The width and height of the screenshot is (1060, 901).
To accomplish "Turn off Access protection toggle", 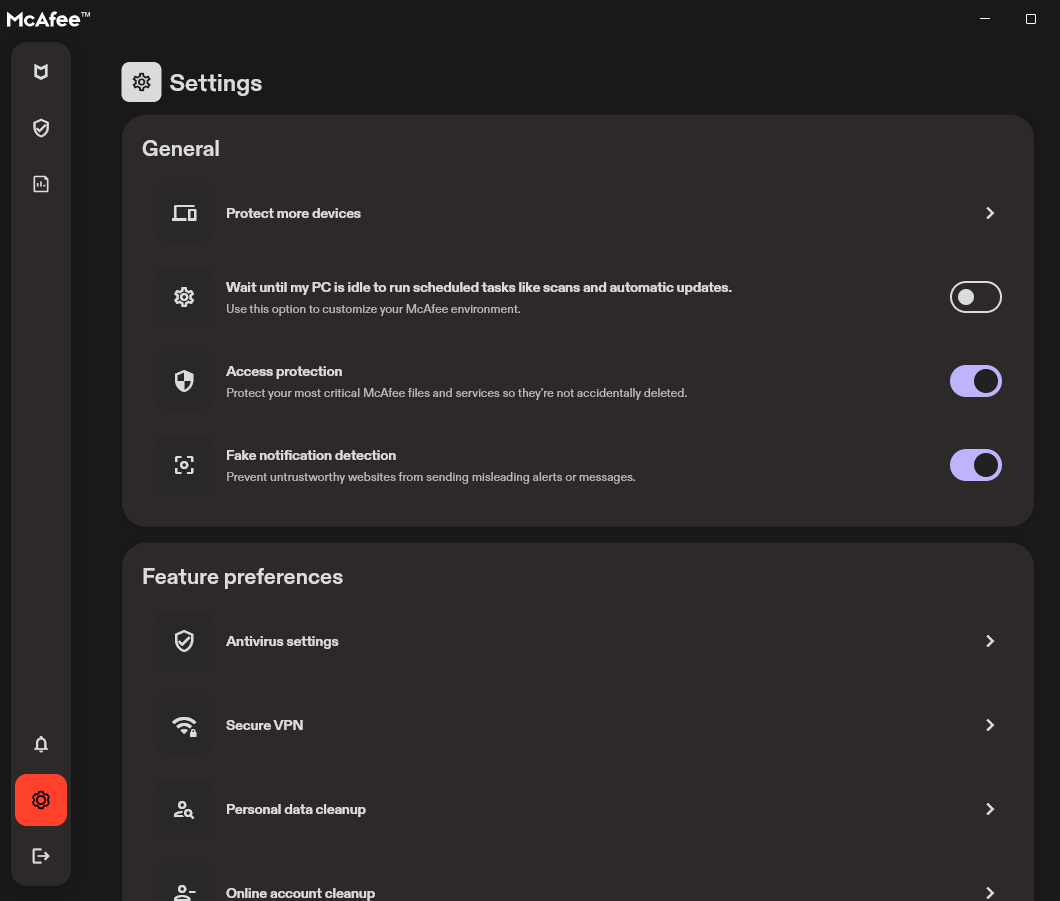I will pos(975,381).
